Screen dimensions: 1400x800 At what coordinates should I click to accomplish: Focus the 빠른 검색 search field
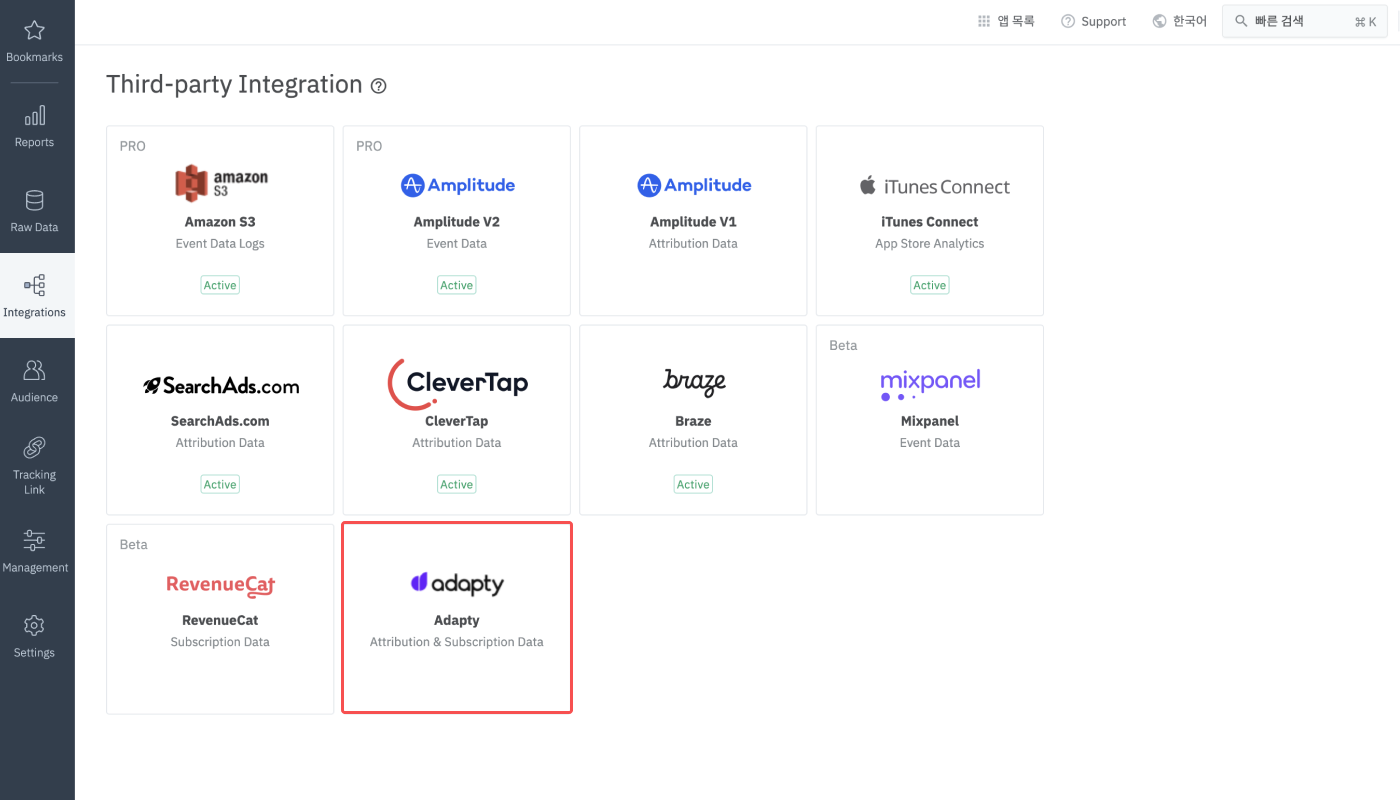pyautogui.click(x=1304, y=21)
